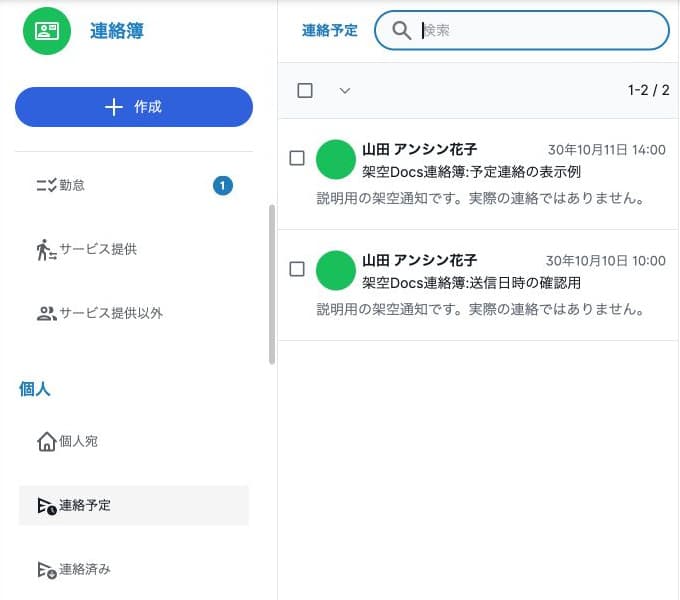Expand the selection dropdown chevron
This screenshot has width=680, height=600.
345,91
